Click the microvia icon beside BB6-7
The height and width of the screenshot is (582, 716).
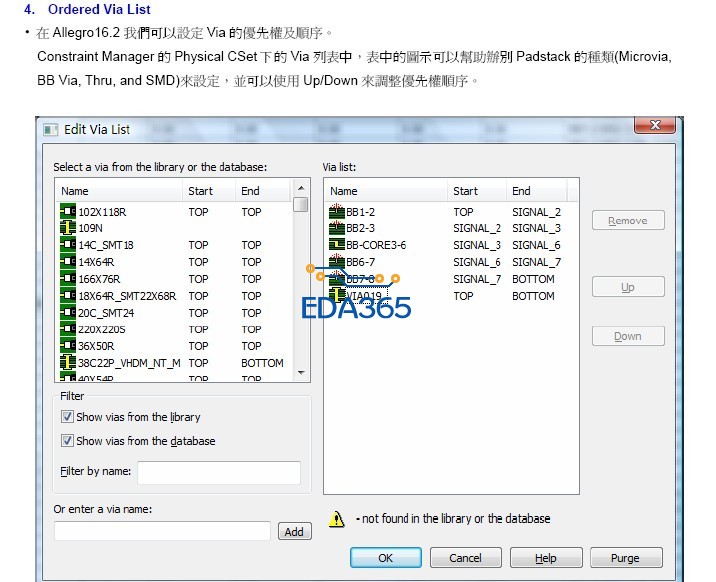click(337, 262)
